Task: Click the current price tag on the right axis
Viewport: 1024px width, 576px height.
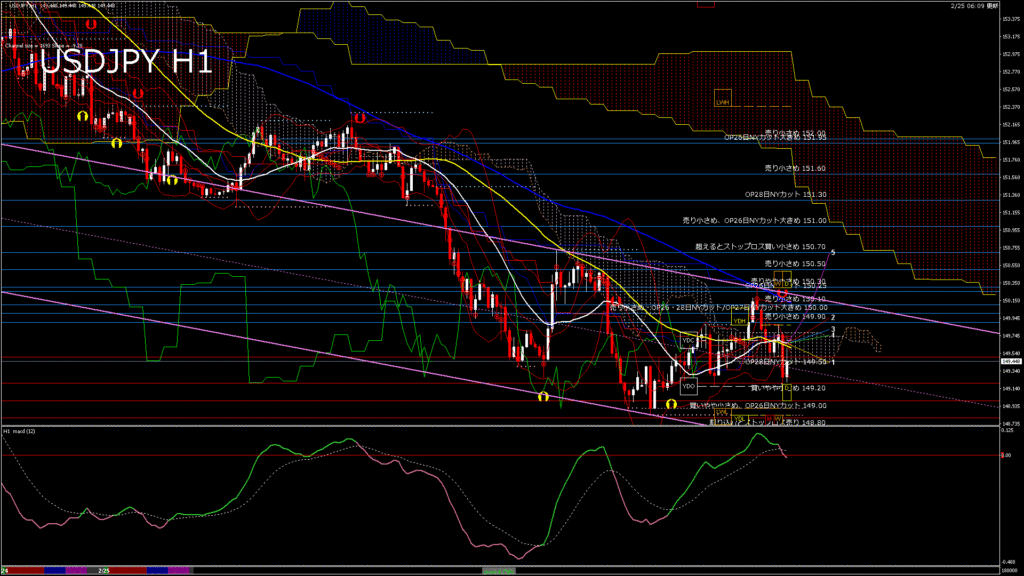Action: click(1011, 362)
